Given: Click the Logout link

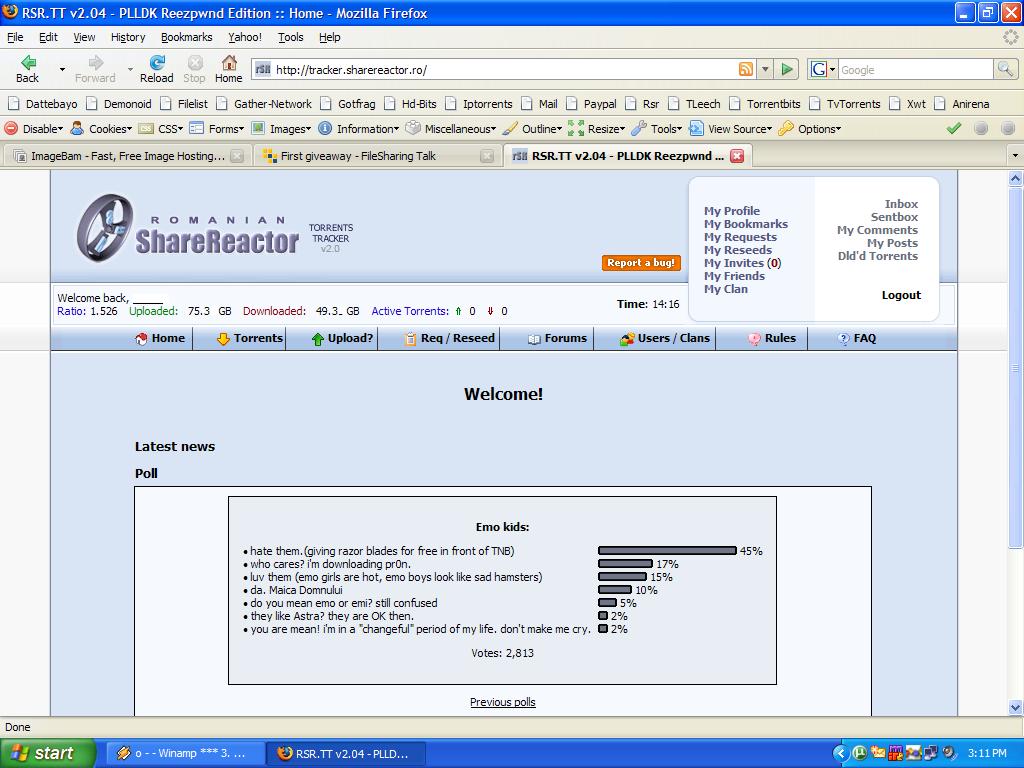Looking at the screenshot, I should click(x=901, y=295).
